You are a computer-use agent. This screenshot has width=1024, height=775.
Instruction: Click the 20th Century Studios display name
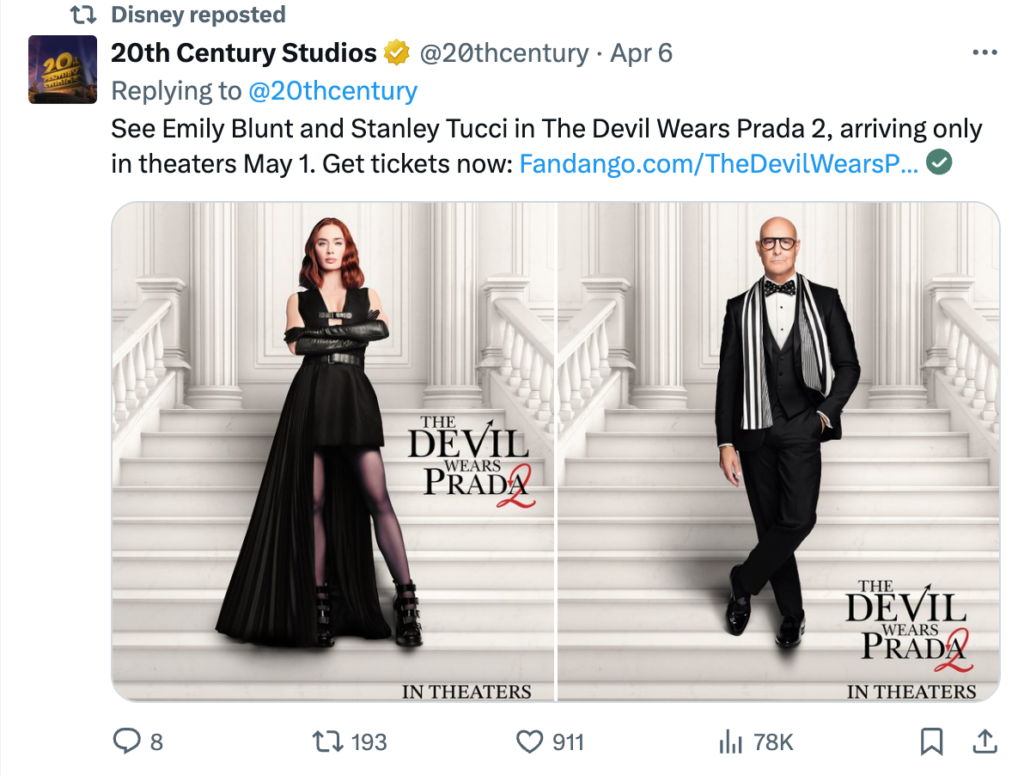coord(243,53)
